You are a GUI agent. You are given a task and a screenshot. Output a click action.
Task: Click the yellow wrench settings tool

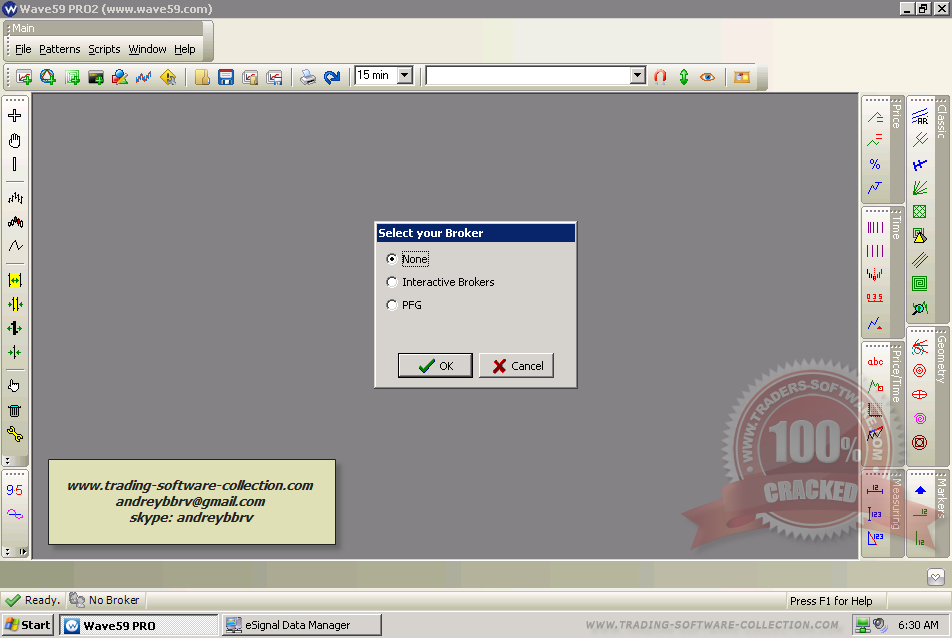(x=14, y=434)
